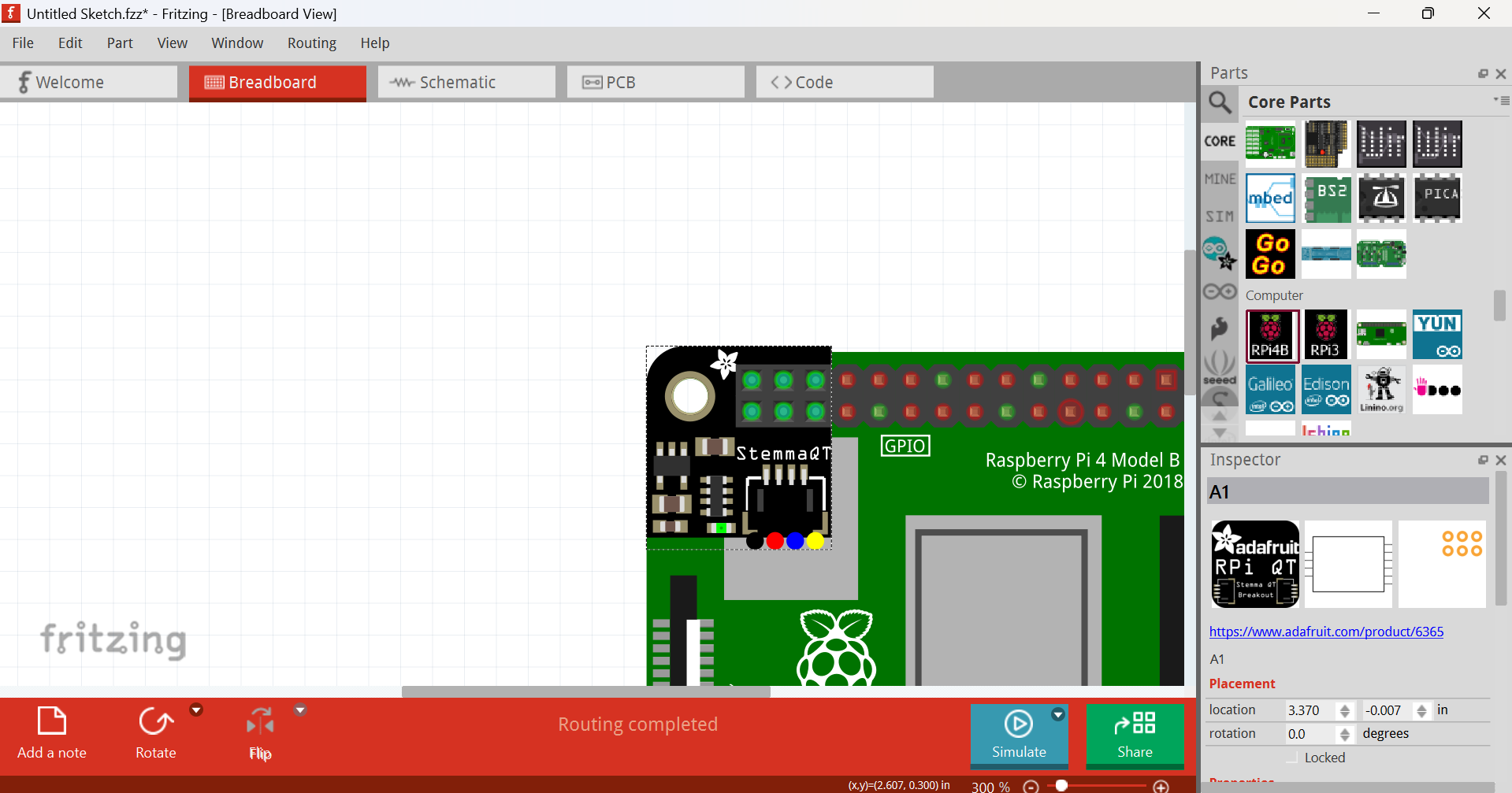This screenshot has height=793, width=1512.
Task: Select the mbed part
Action: [x=1271, y=198]
